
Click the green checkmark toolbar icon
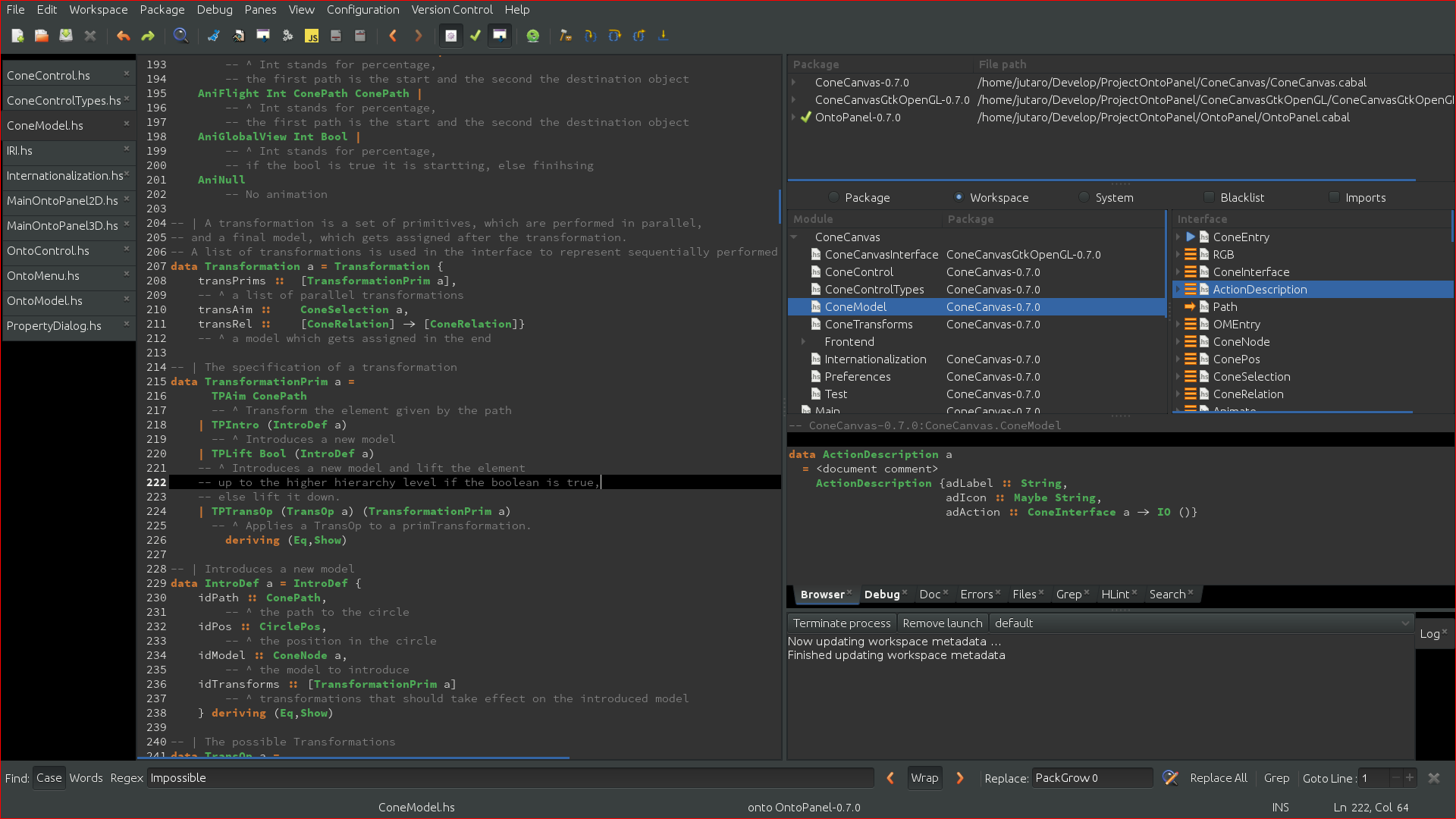pyautogui.click(x=475, y=36)
